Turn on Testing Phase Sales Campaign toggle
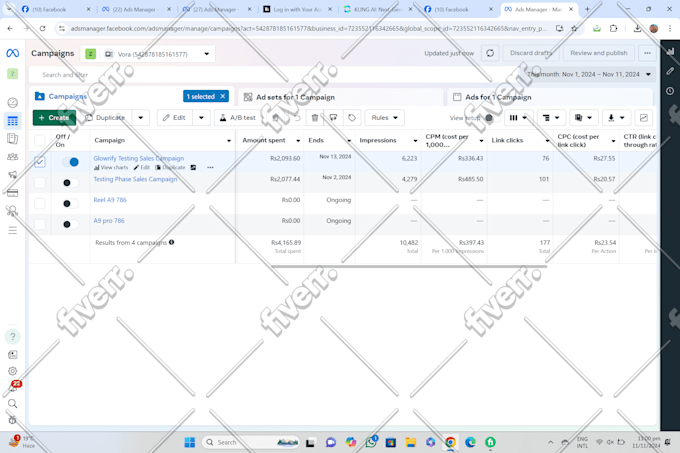This screenshot has width=680, height=453. click(70, 183)
